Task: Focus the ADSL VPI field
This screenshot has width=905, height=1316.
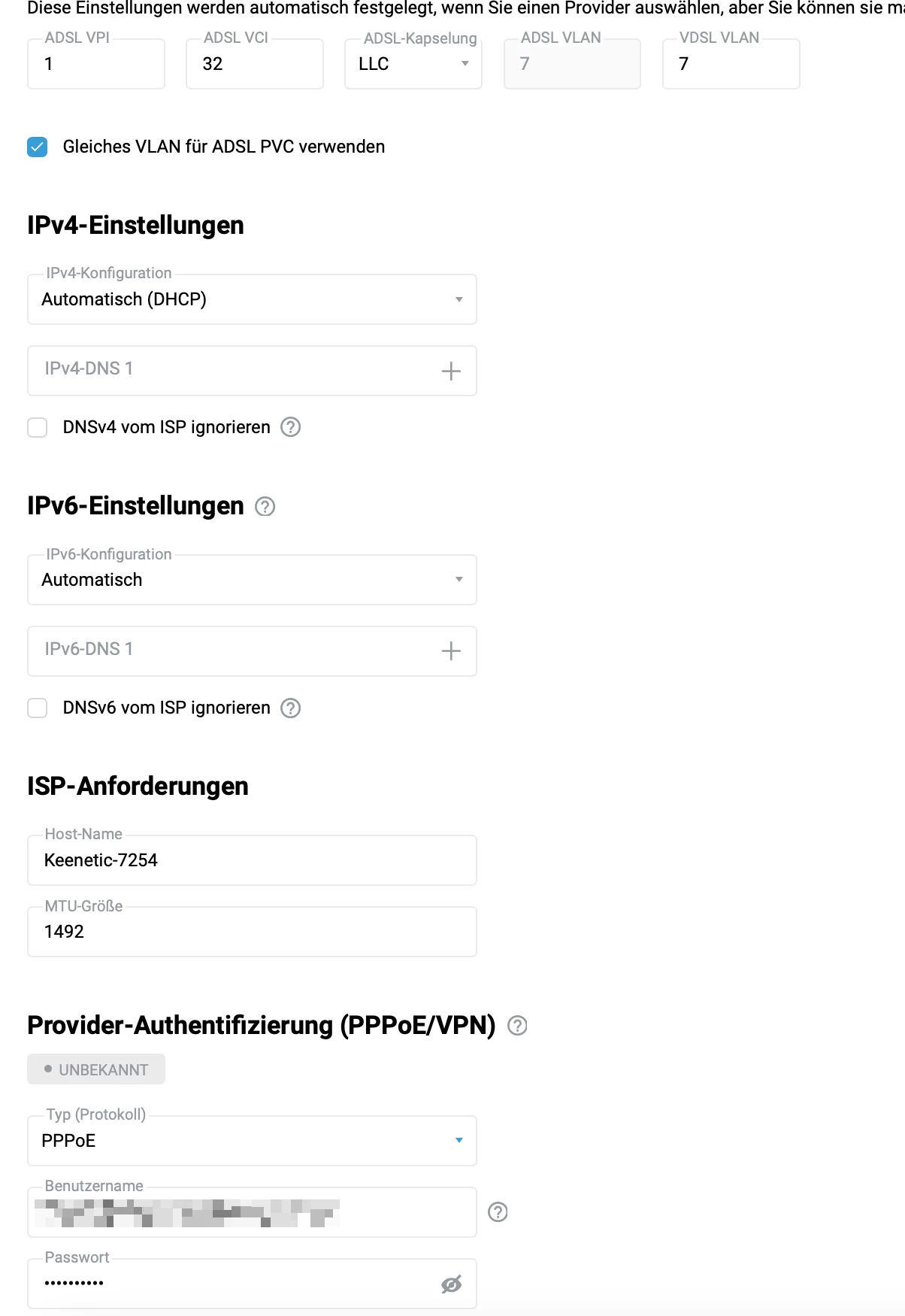Action: [x=96, y=64]
